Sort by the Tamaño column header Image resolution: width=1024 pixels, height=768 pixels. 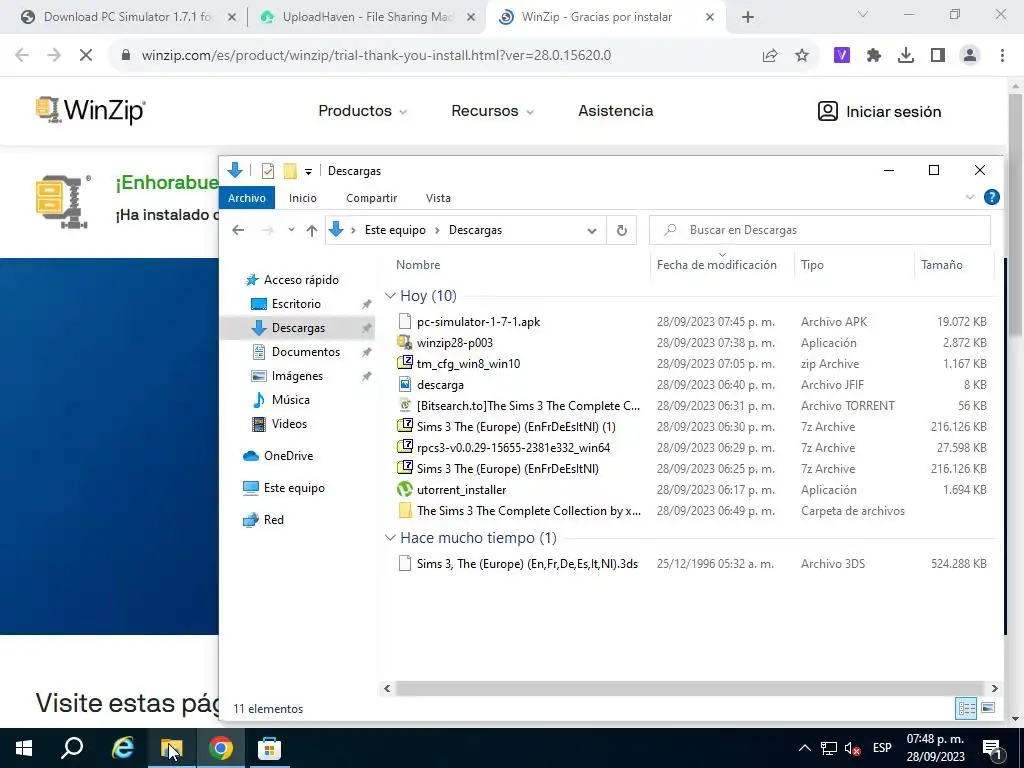(942, 265)
